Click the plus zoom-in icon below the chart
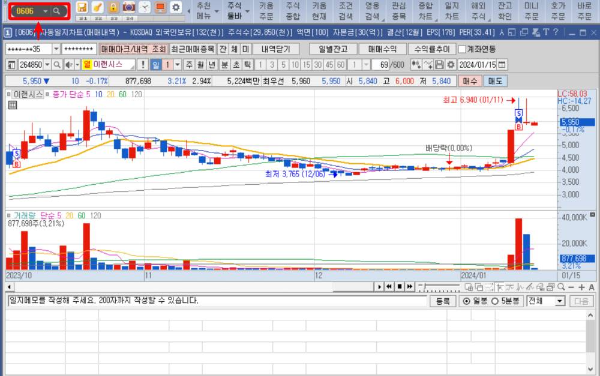The width and height of the screenshot is (600, 376). click(582, 287)
